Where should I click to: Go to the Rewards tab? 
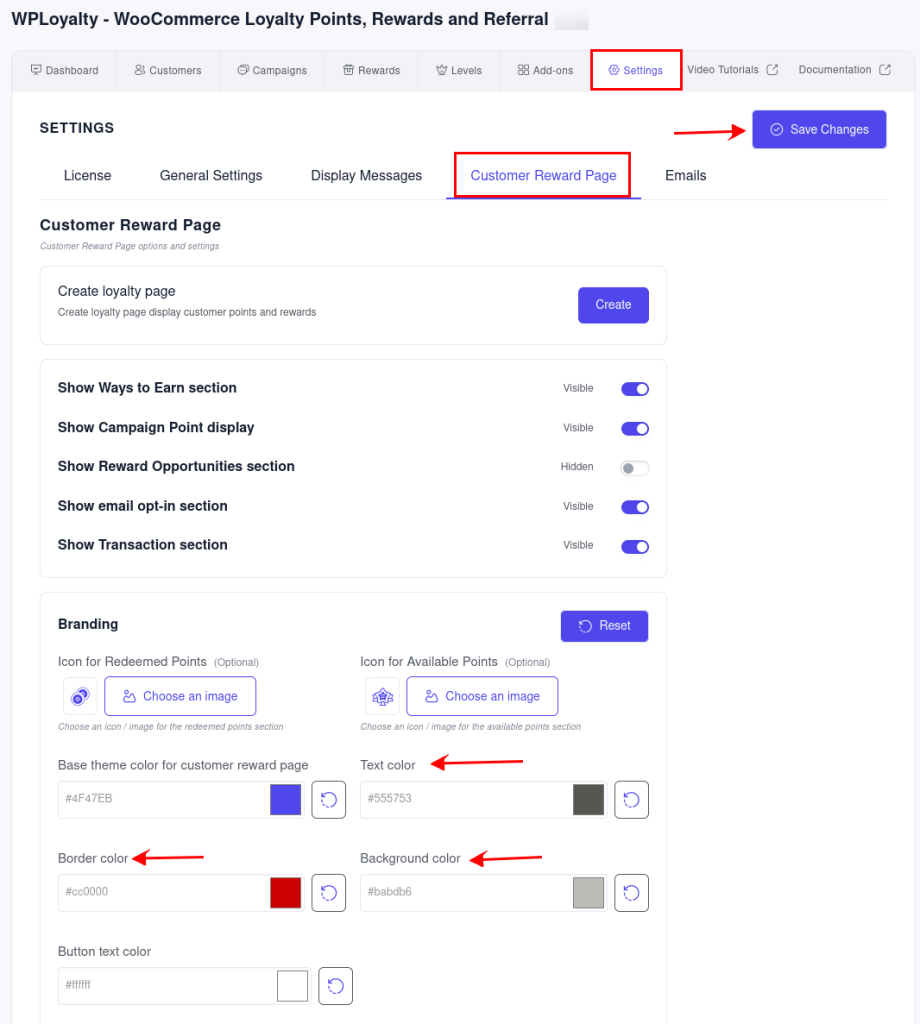tap(372, 71)
